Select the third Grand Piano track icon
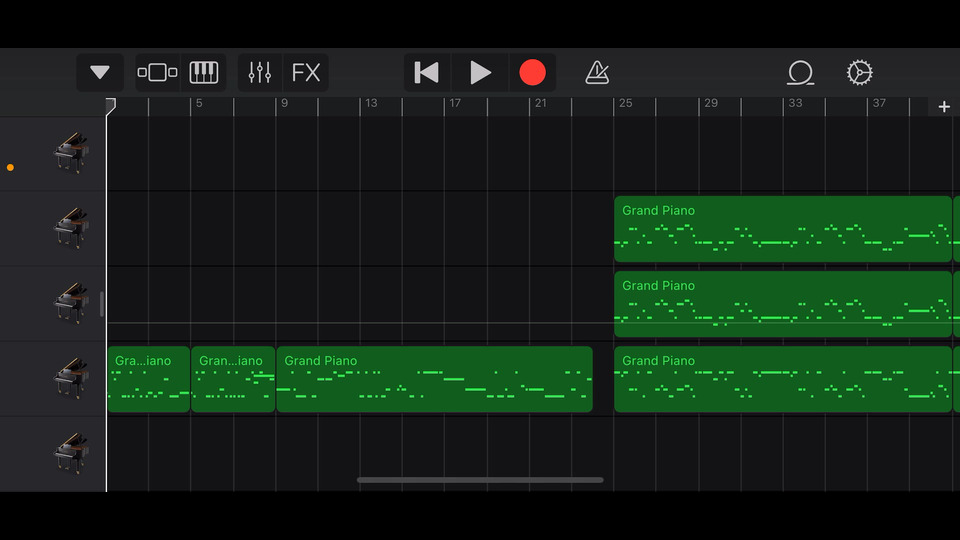The height and width of the screenshot is (540, 960). pyautogui.click(x=71, y=304)
